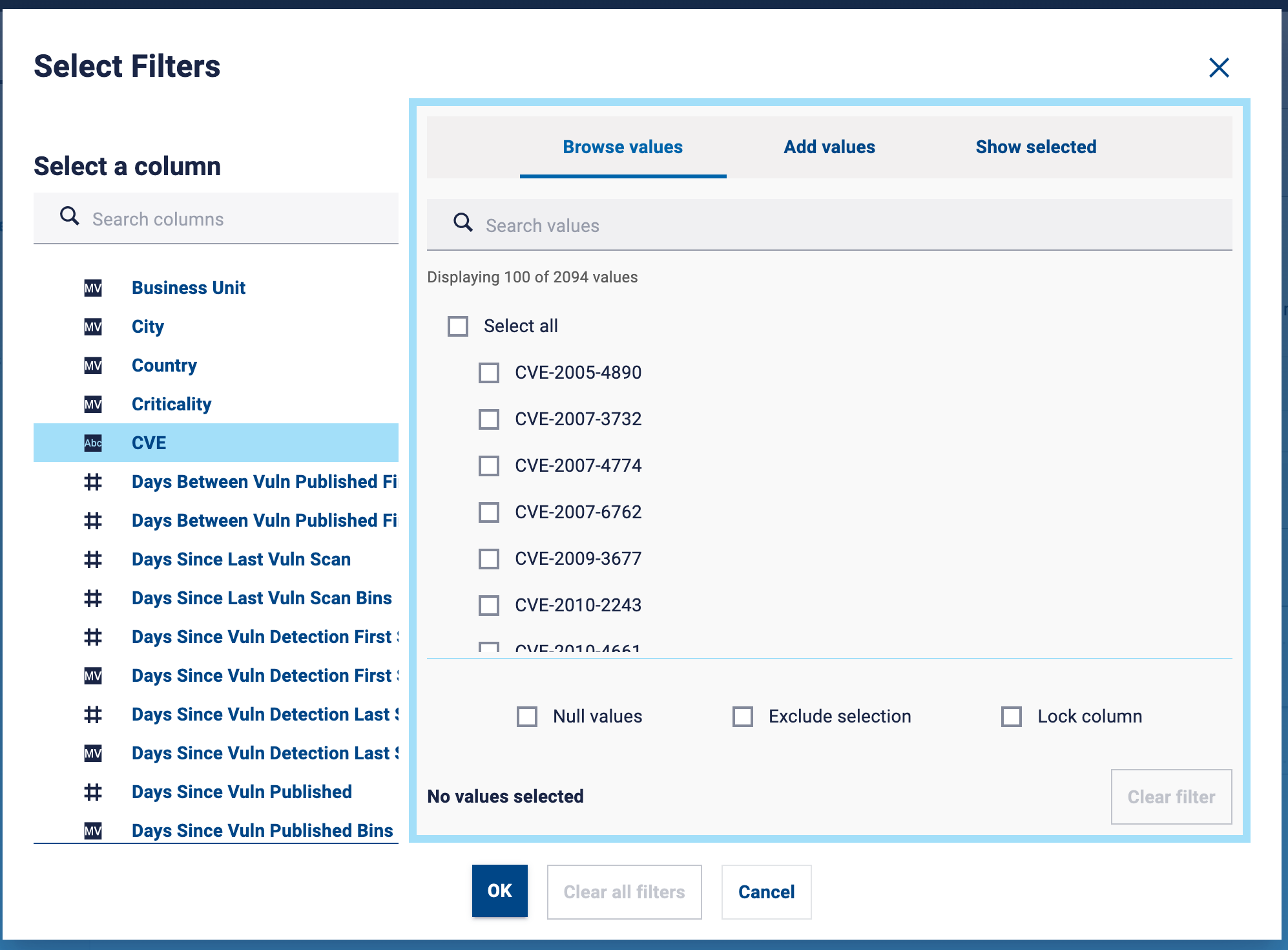Click the Clear filter button
Screen dimensions: 1288x950
[x=1172, y=797]
